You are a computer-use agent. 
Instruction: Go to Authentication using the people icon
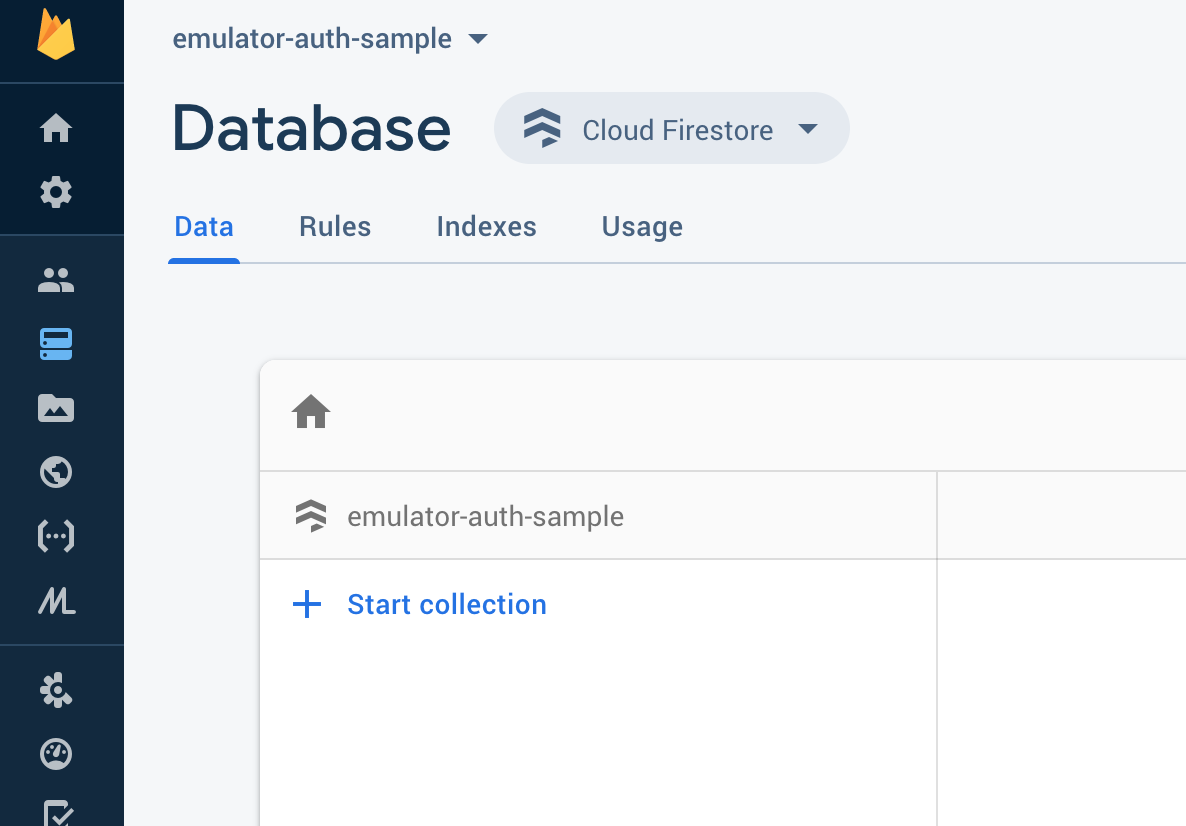tap(56, 281)
